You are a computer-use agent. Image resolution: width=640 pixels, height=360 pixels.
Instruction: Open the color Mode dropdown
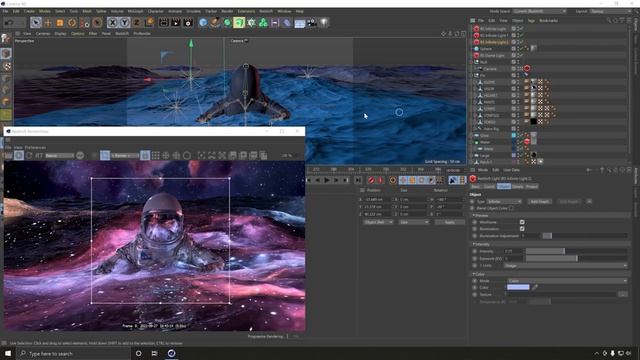(567, 281)
